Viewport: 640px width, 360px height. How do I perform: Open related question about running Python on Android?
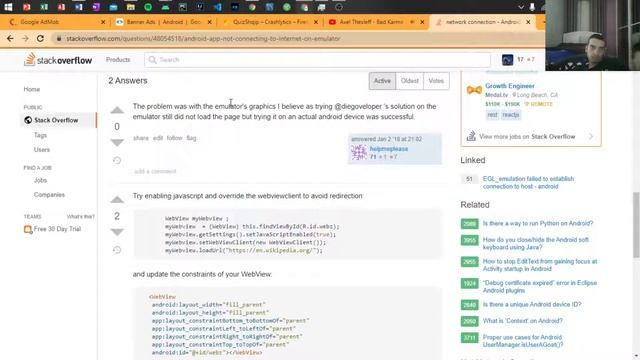[538, 223]
